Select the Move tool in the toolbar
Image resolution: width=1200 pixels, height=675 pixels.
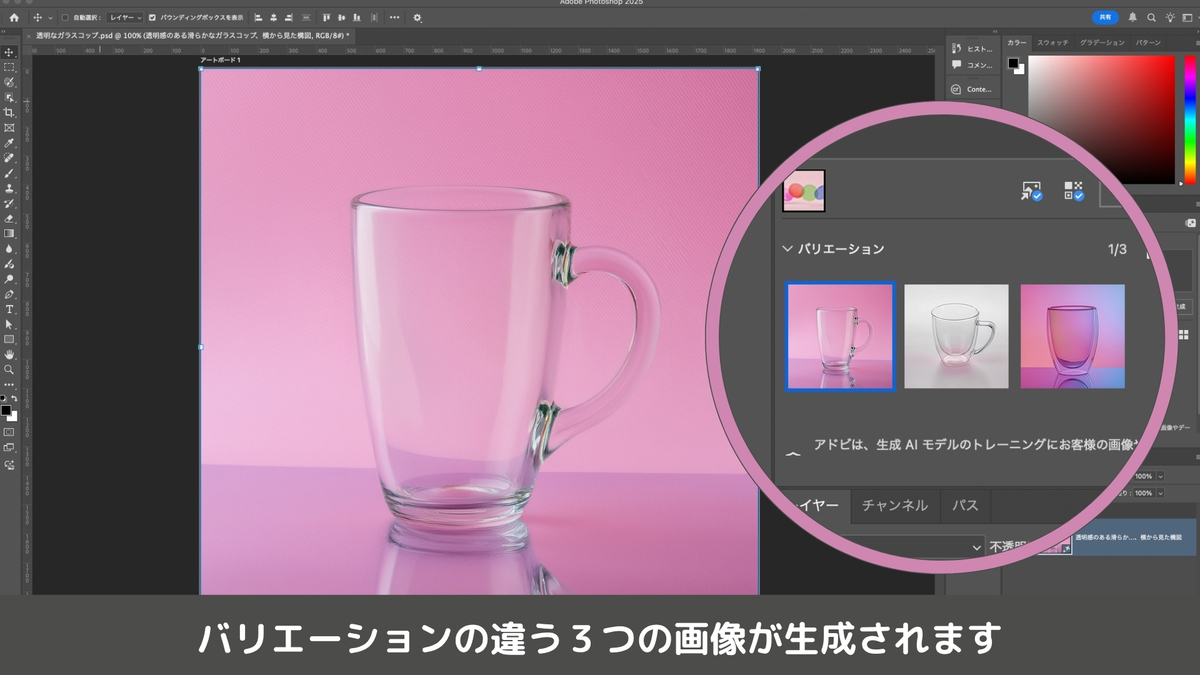click(9, 52)
